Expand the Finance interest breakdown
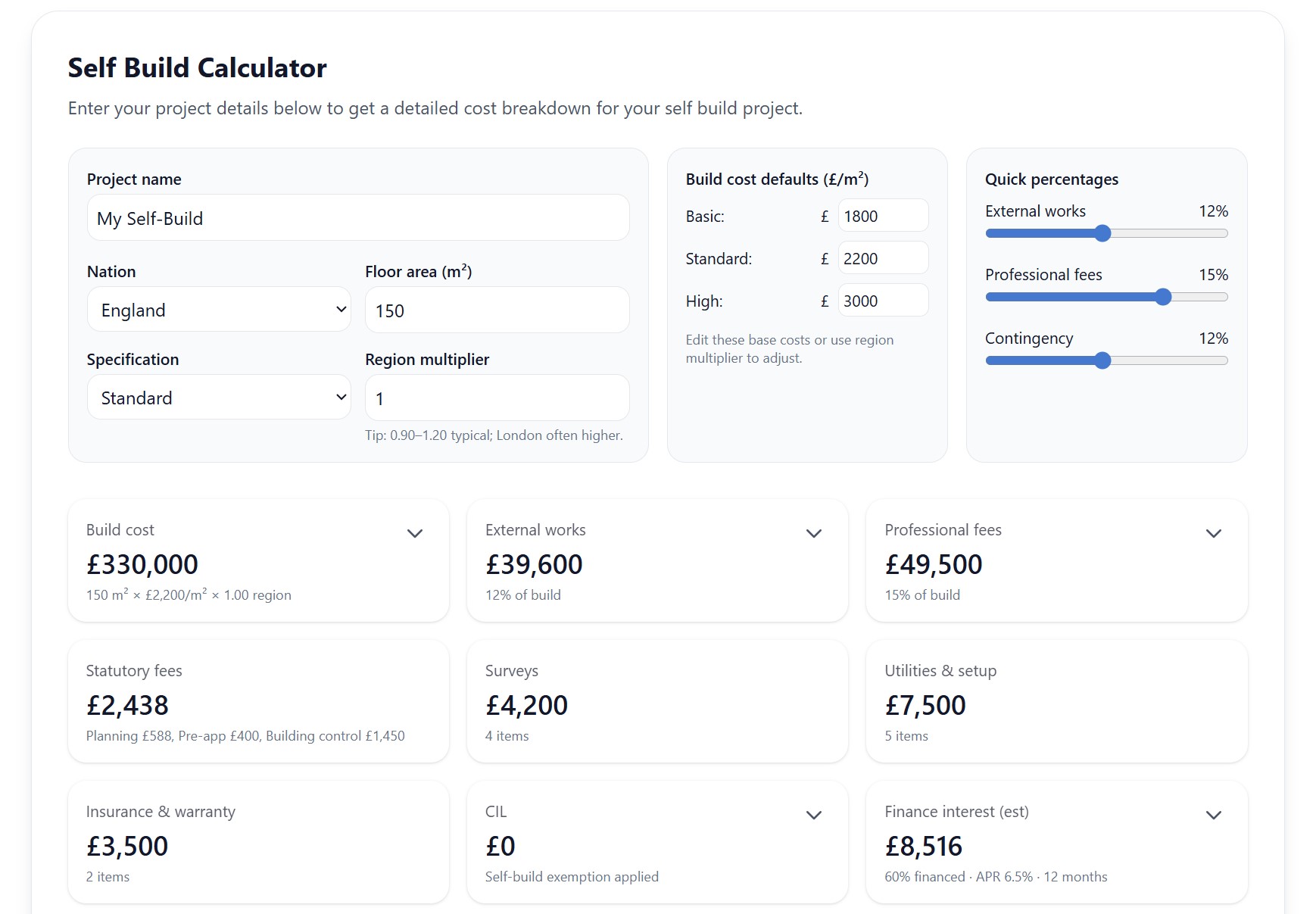The image size is (1316, 914). (1213, 816)
